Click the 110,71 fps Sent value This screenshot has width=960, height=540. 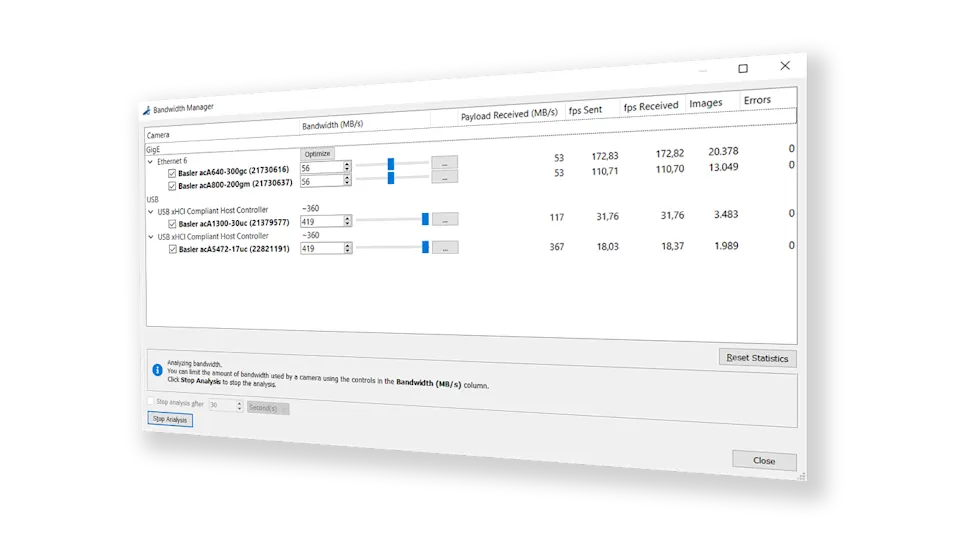pos(605,171)
